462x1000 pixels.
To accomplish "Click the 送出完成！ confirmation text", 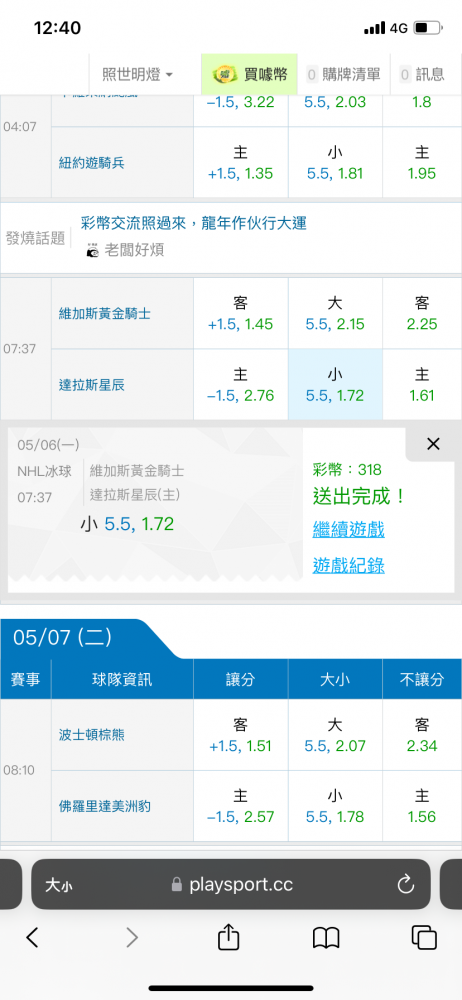I will pyautogui.click(x=359, y=496).
